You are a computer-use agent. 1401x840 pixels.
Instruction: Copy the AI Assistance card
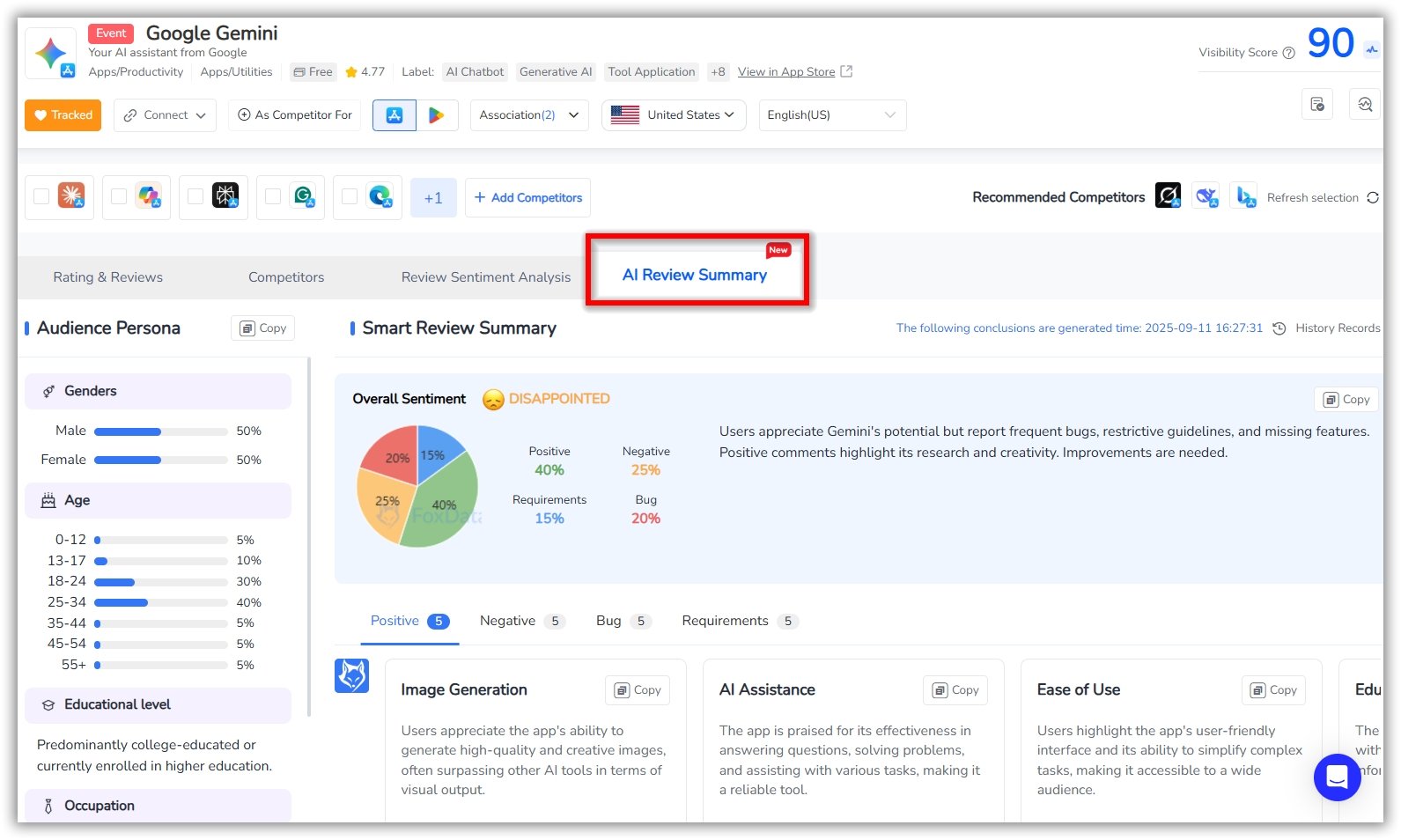955,690
